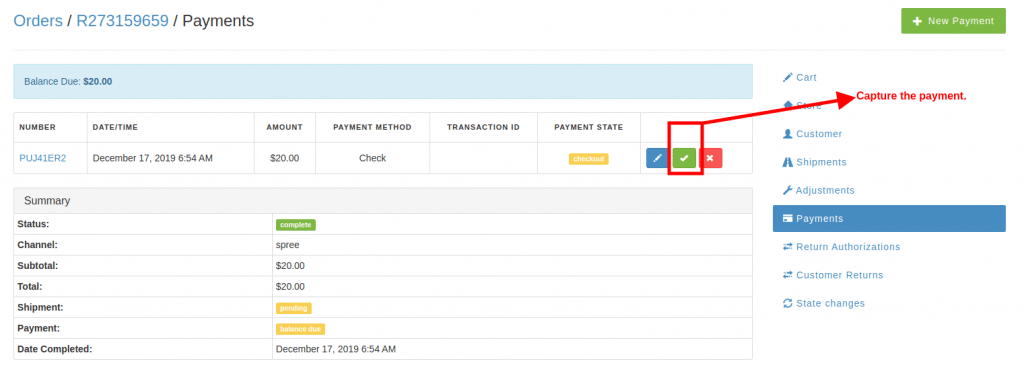The width and height of the screenshot is (1024, 392).
Task: Click the Customer person icon
Action: point(787,134)
